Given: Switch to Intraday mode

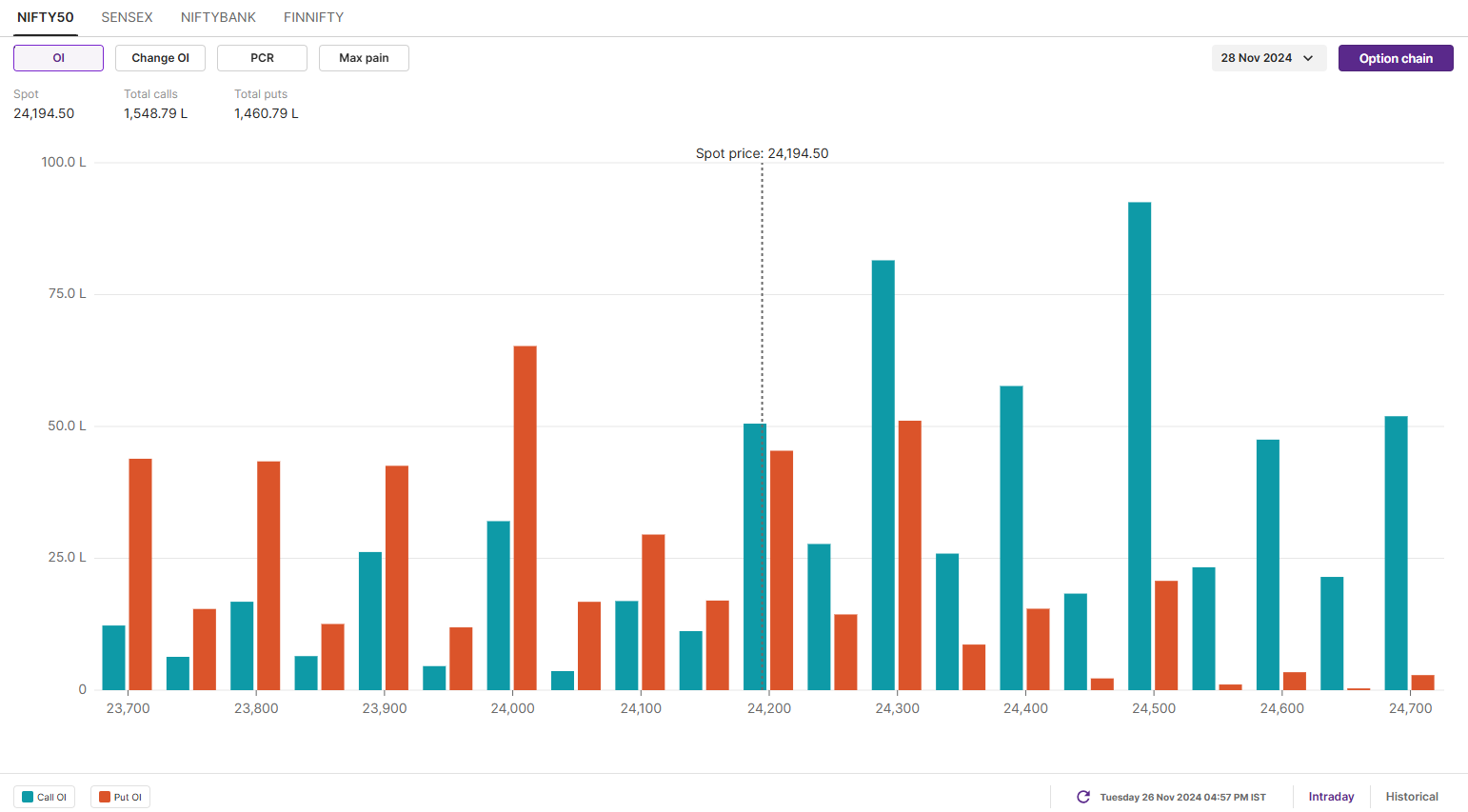Looking at the screenshot, I should point(1331,797).
